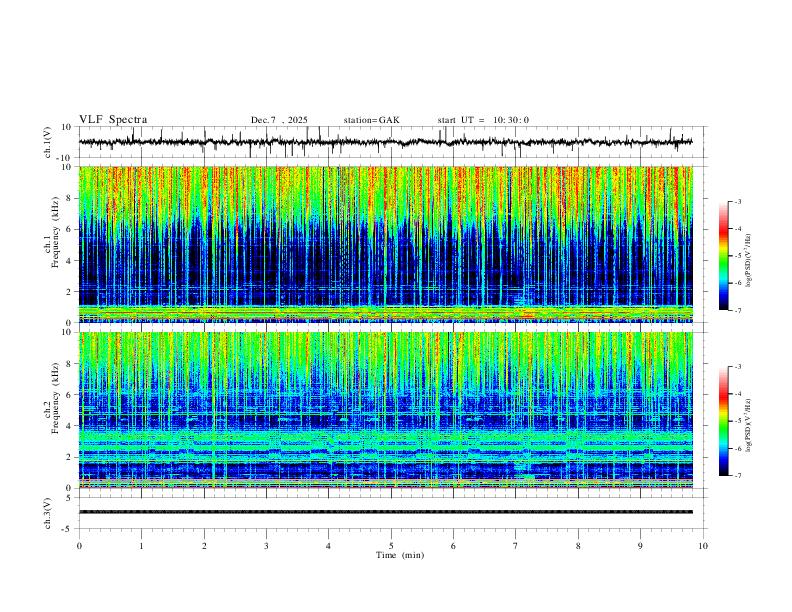
Task: Click time axis tick label "0"
Action: (79, 546)
